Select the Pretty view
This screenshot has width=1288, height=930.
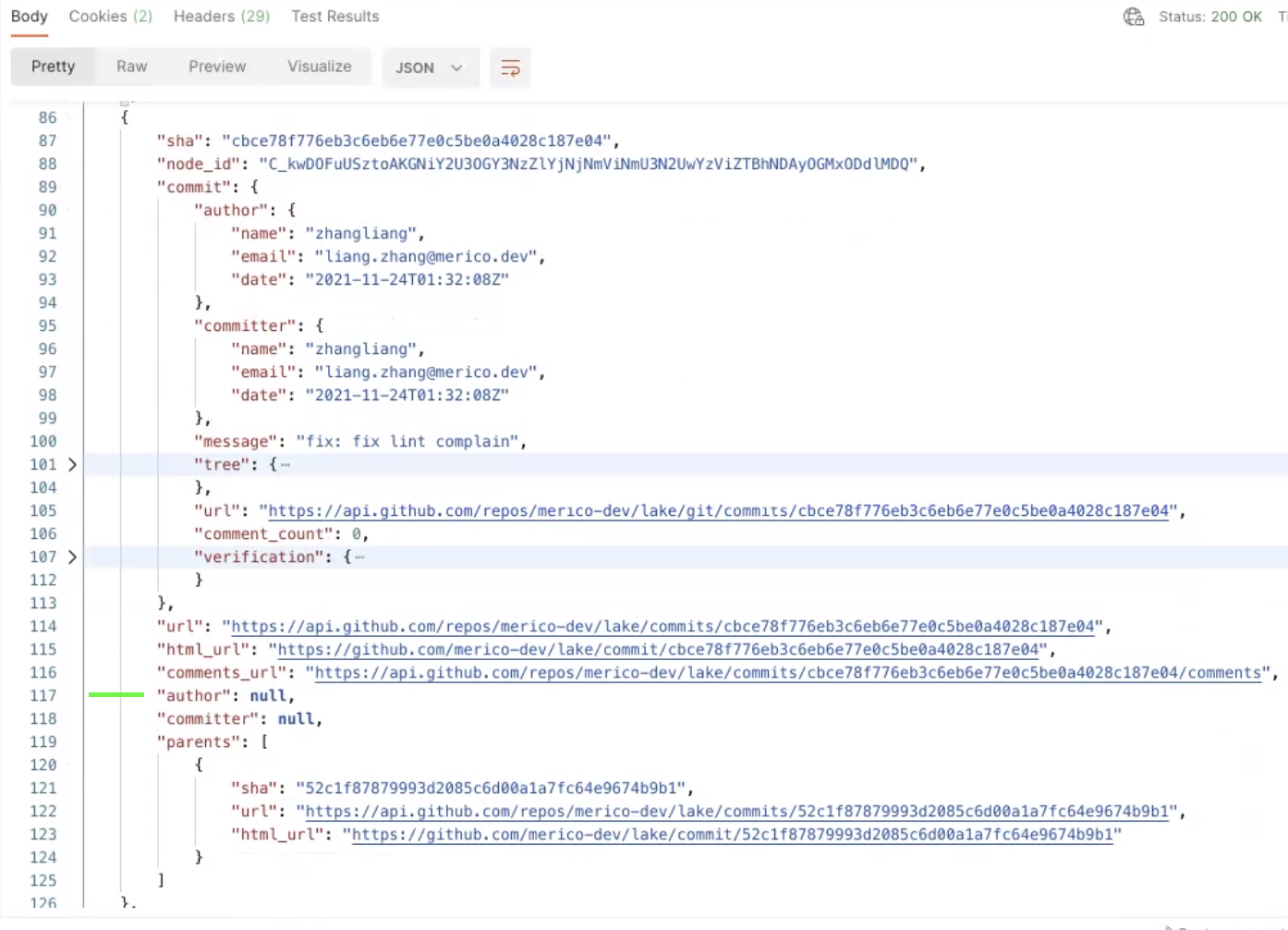click(53, 67)
